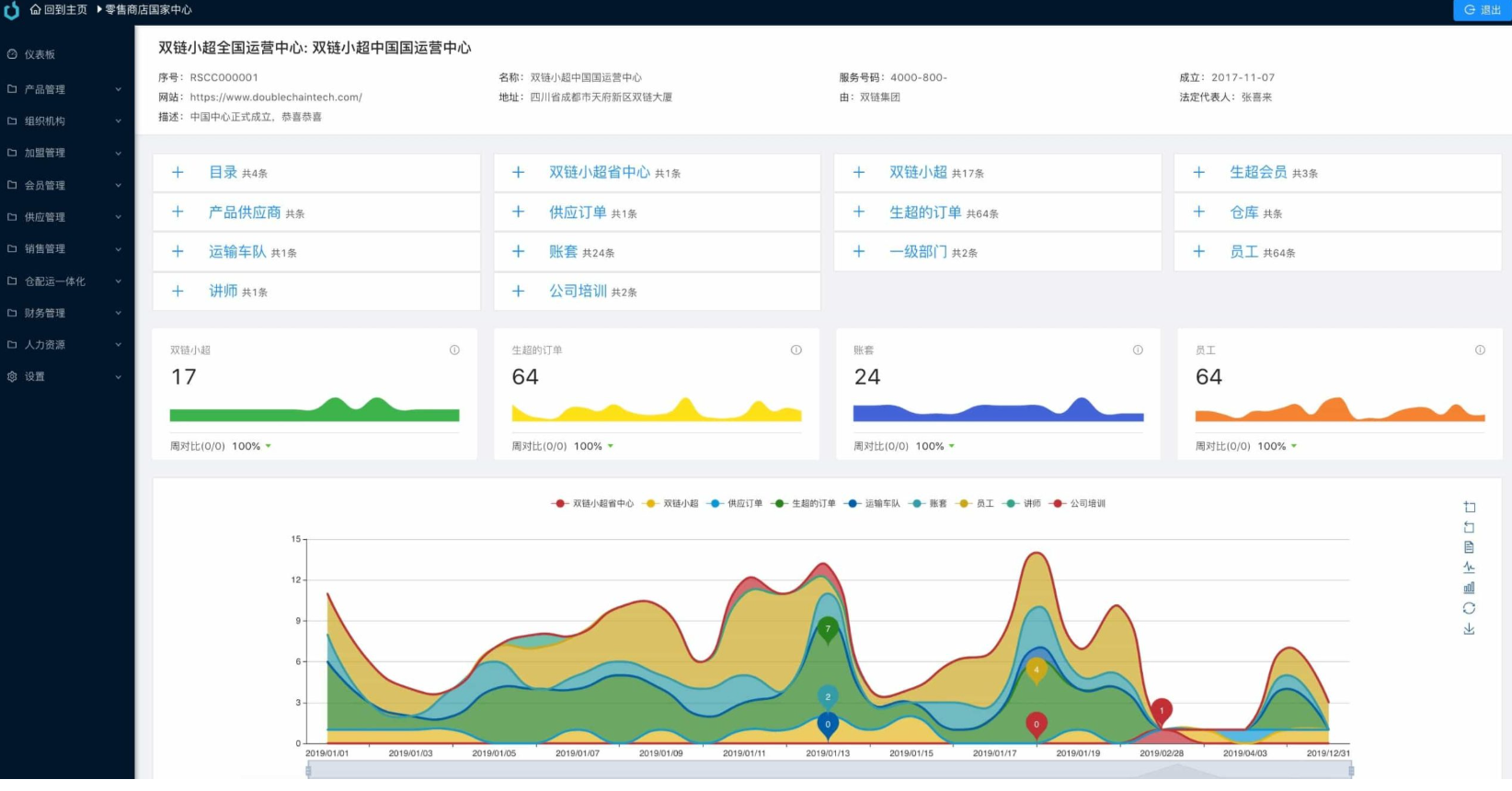Click plus icon for 产品供应商
This screenshot has height=791, width=1512.
178,212
